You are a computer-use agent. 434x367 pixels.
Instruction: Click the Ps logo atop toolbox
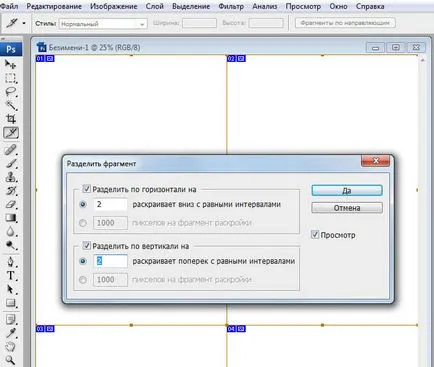[x=11, y=49]
